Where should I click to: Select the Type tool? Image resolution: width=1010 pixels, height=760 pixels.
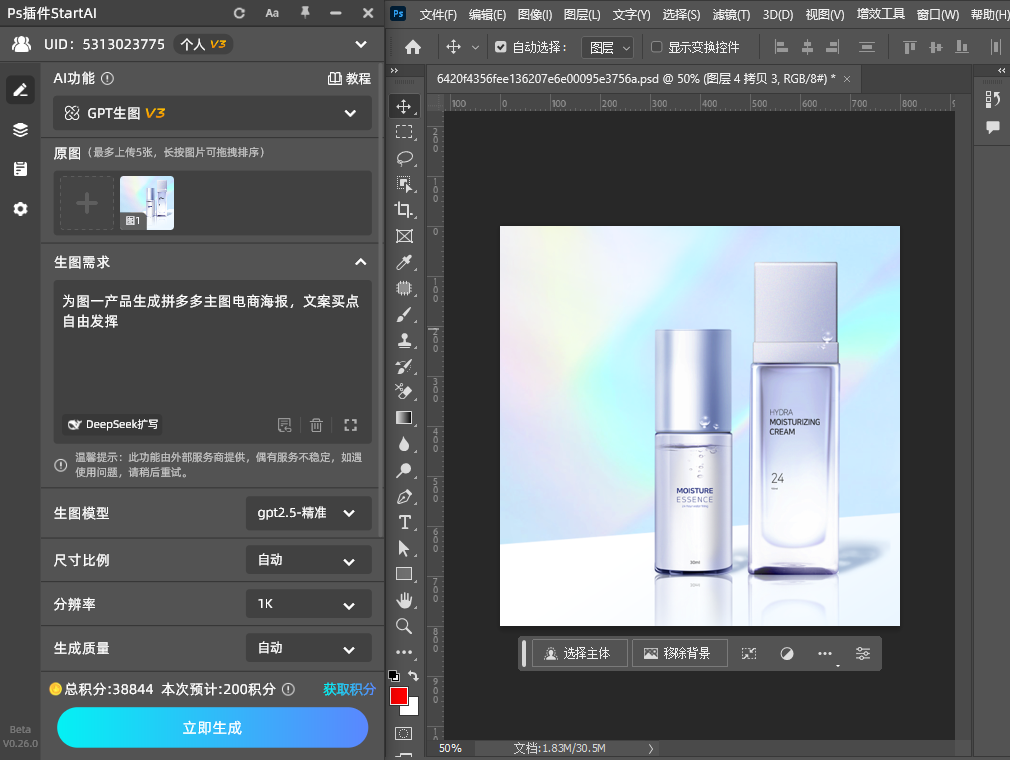pyautogui.click(x=404, y=522)
